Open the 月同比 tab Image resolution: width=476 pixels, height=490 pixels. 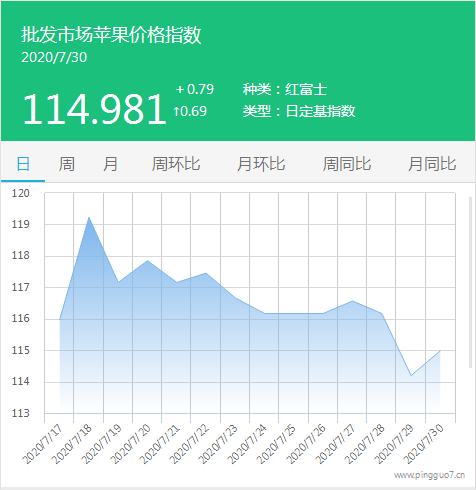pos(432,164)
